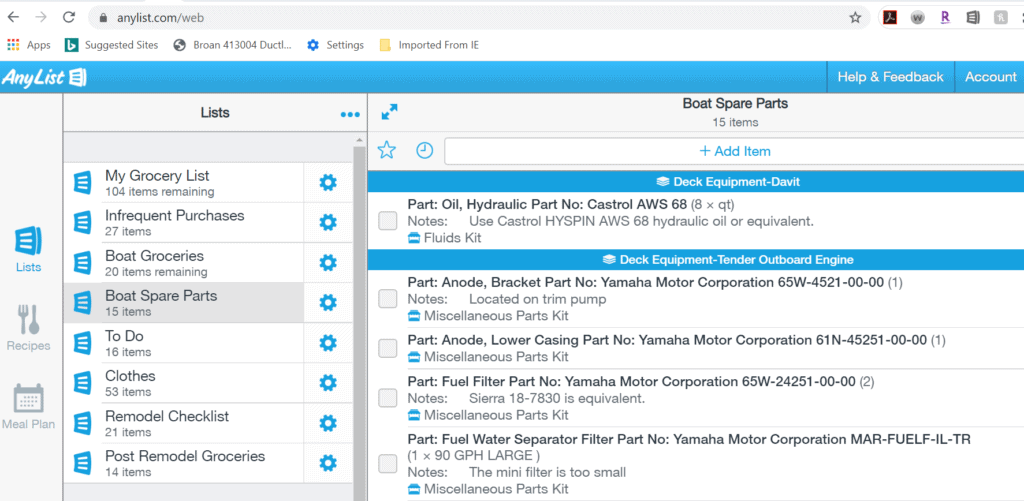This screenshot has height=501, width=1024.
Task: Open Imported From IE bookmarks folder
Action: coord(429,45)
